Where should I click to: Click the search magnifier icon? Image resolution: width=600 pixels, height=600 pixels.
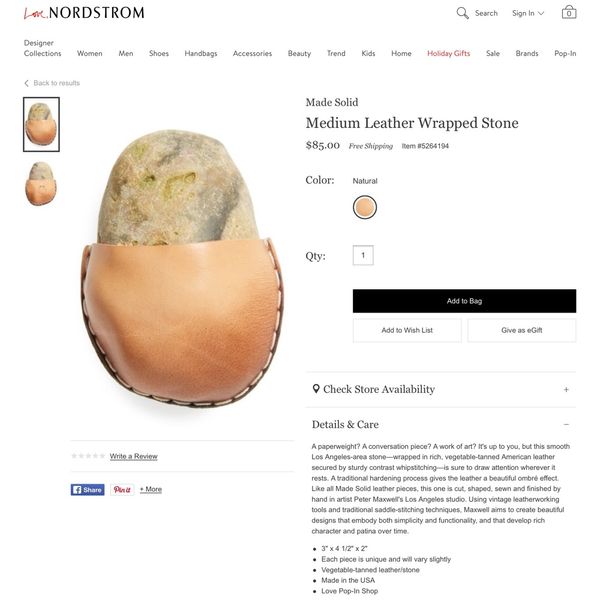pyautogui.click(x=462, y=13)
